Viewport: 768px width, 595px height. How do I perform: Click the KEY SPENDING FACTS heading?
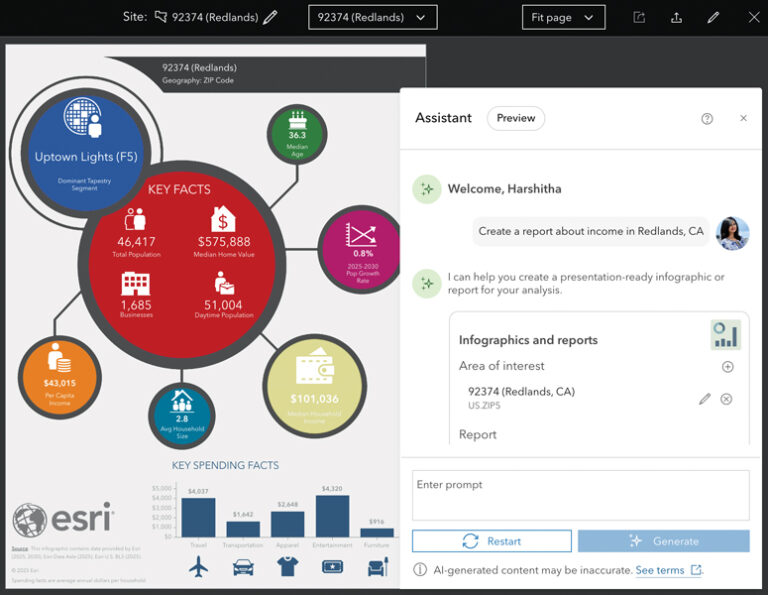click(x=225, y=465)
